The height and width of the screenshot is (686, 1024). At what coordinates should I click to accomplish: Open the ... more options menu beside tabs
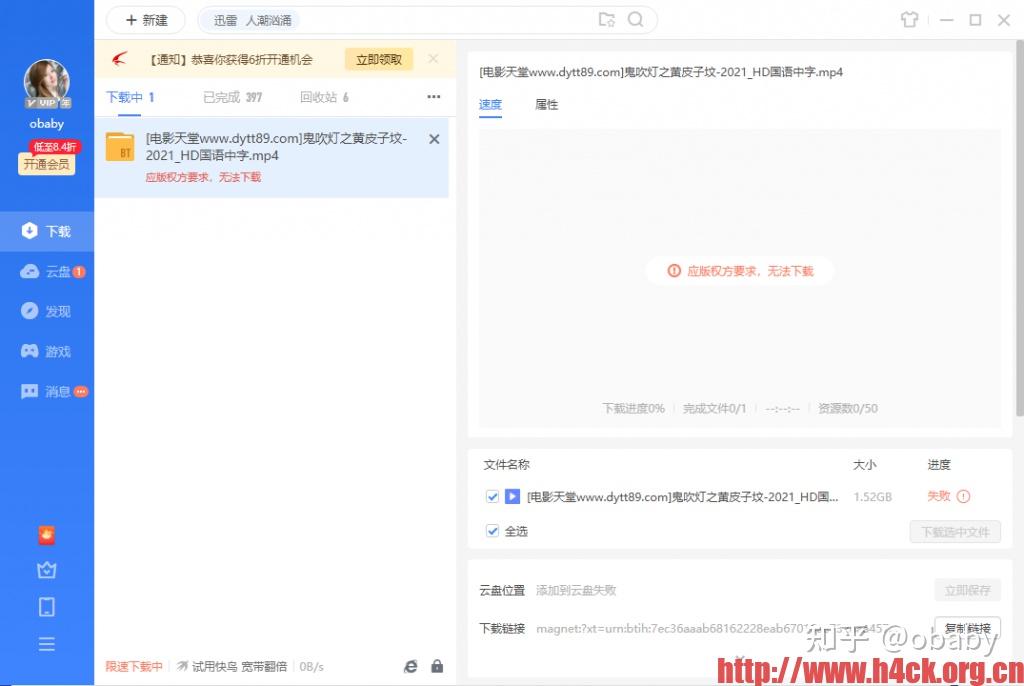[433, 96]
